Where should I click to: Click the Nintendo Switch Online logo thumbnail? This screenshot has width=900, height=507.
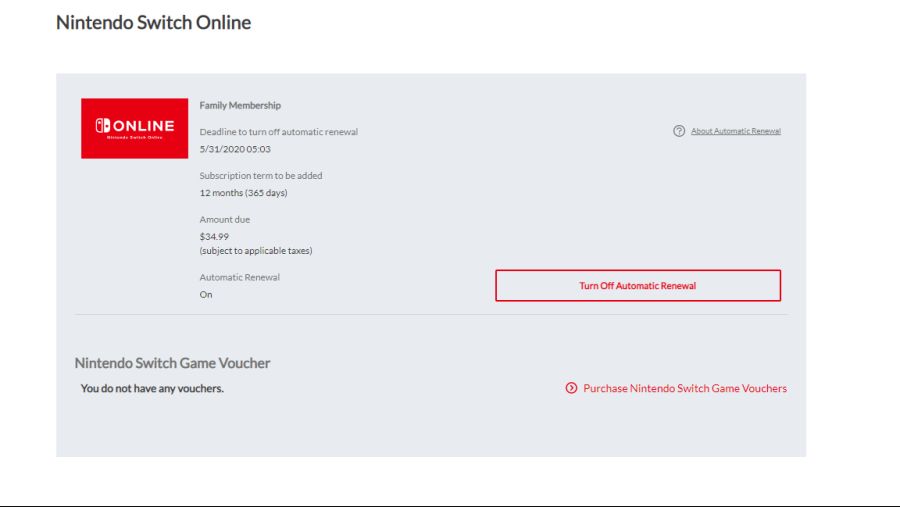click(x=134, y=128)
